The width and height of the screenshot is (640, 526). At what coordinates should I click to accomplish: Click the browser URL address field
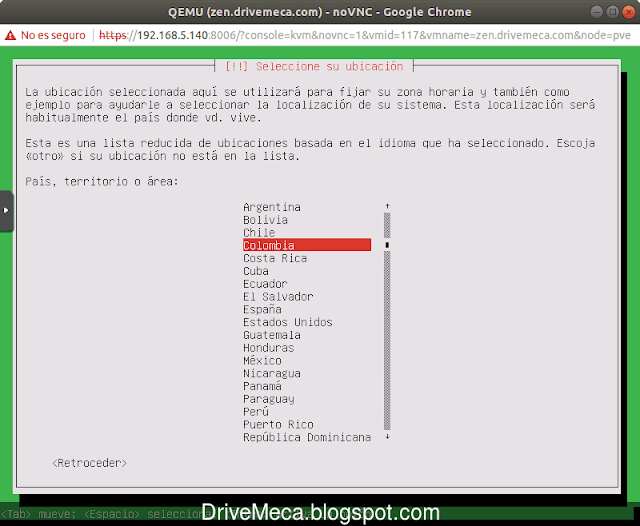(365, 36)
